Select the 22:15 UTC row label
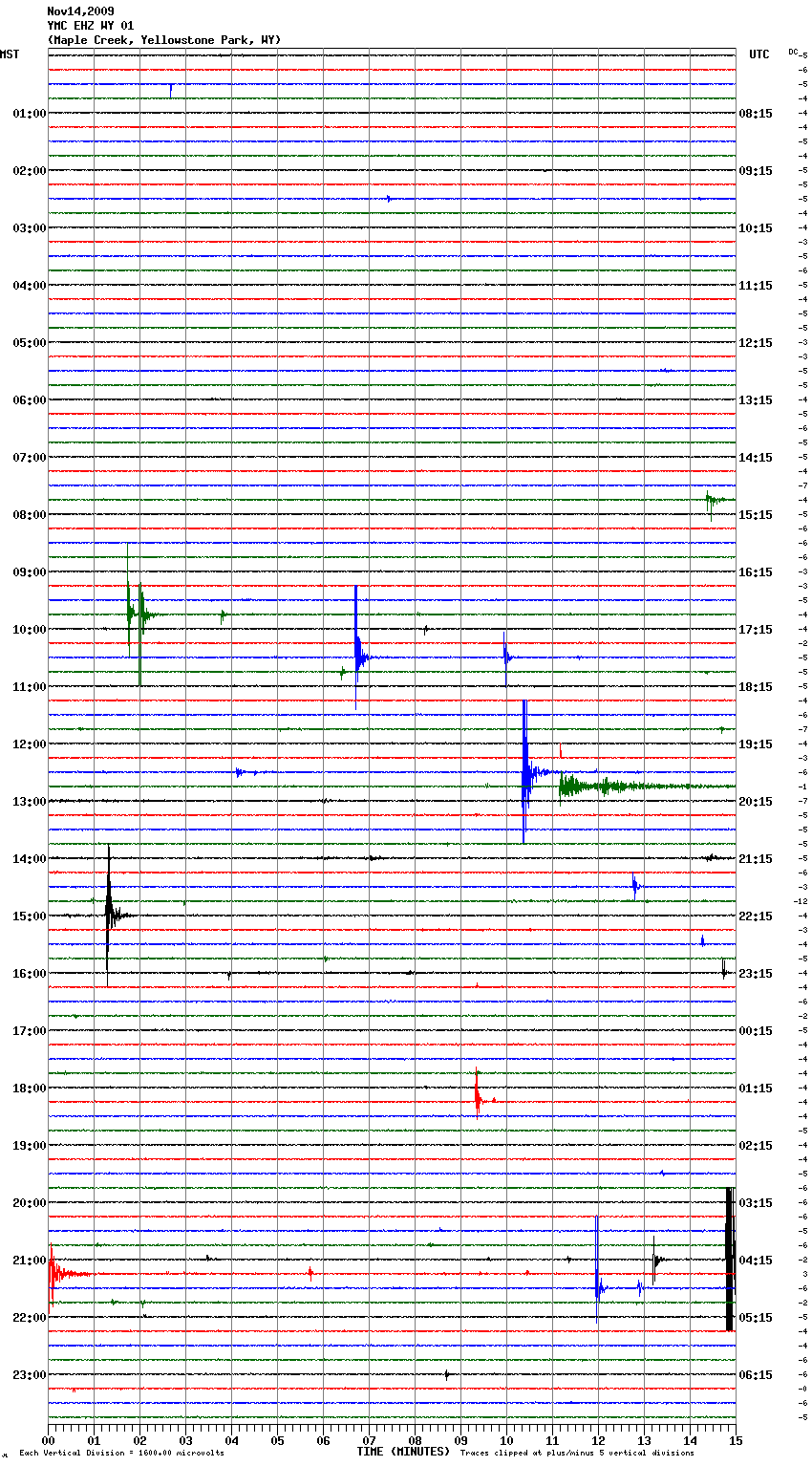 coord(756,916)
